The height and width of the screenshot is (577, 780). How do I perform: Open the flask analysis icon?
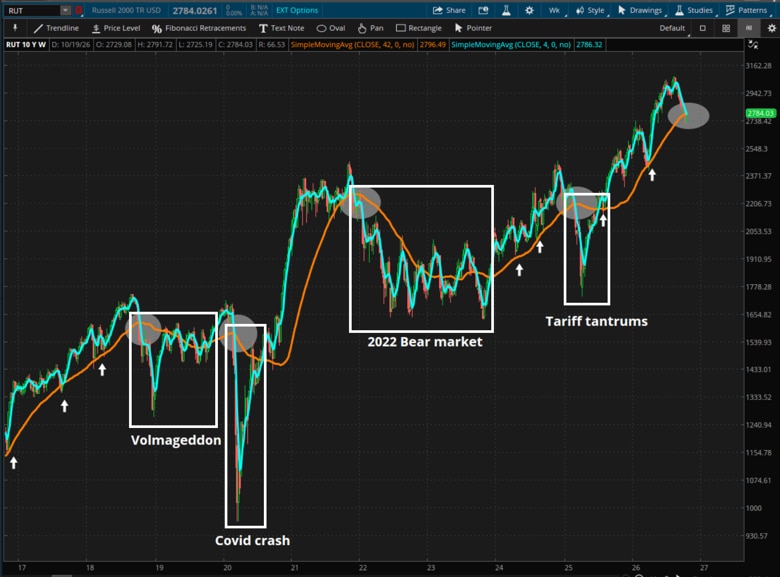[x=506, y=10]
